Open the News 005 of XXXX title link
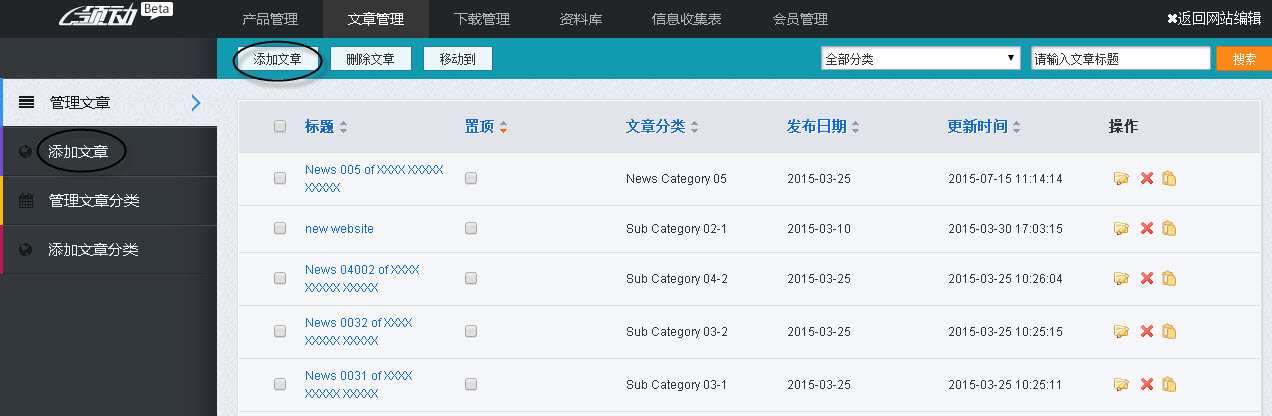The height and width of the screenshot is (416, 1272). tap(374, 178)
